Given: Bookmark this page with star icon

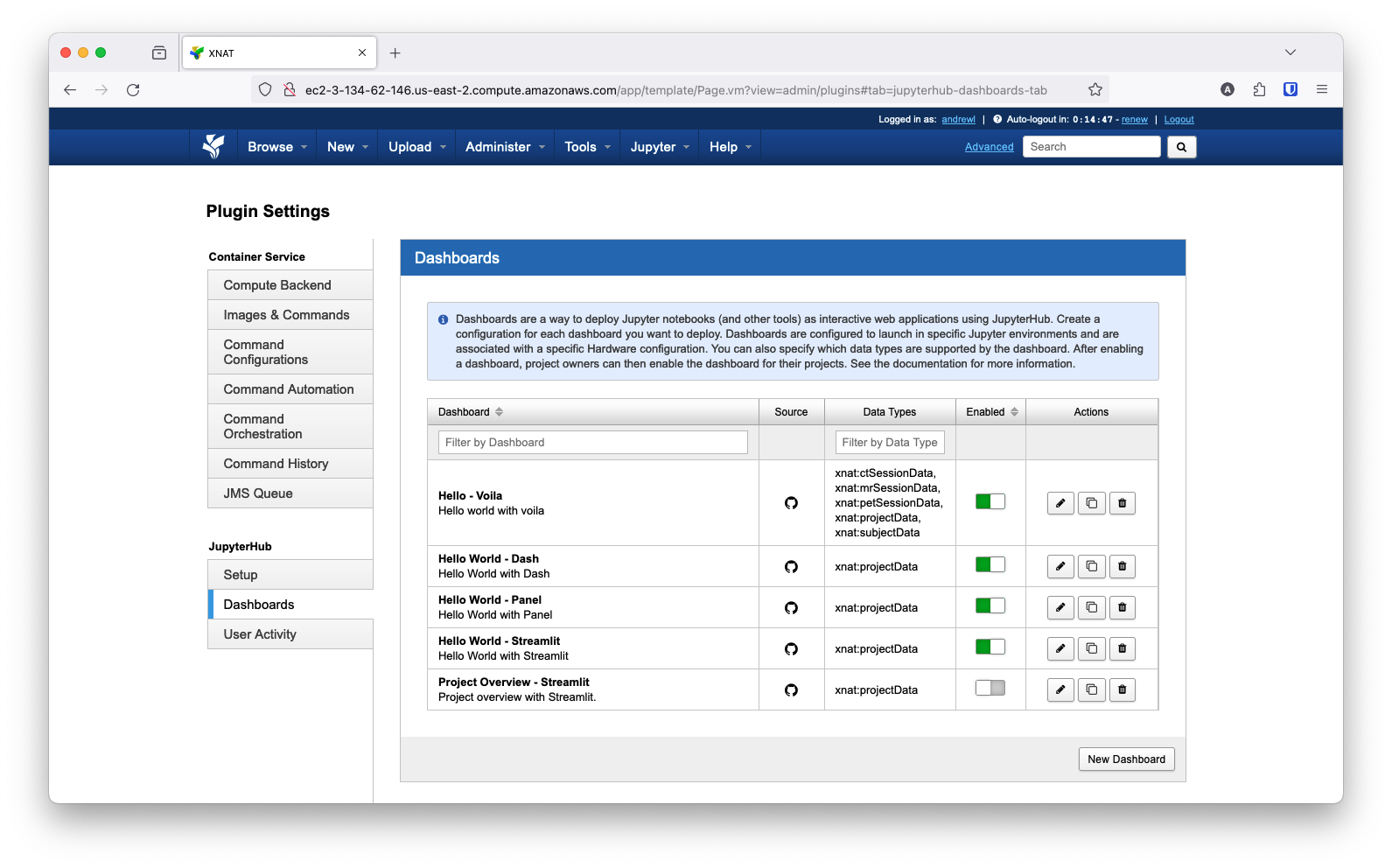Looking at the screenshot, I should (x=1095, y=90).
